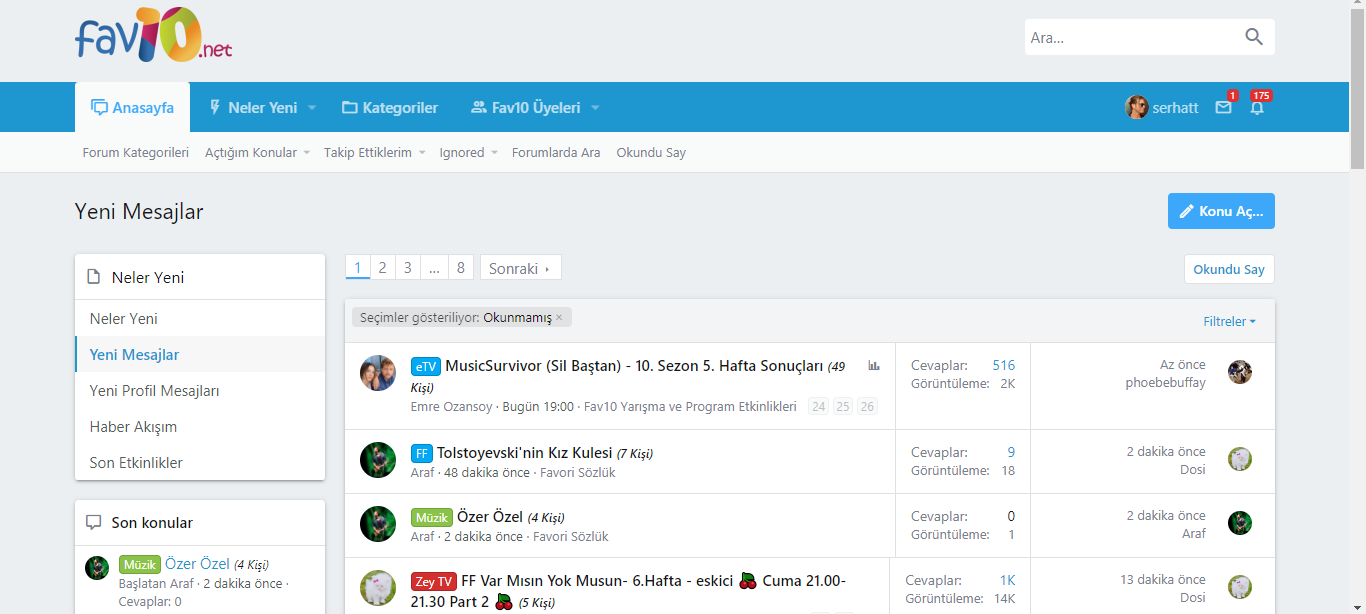Click serhatt's user avatar

1137,108
